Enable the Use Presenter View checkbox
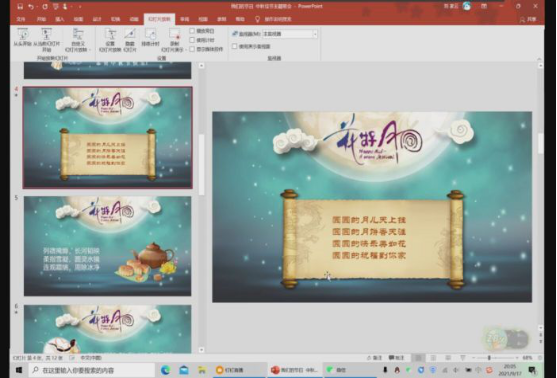557x378 pixels. pos(234,46)
